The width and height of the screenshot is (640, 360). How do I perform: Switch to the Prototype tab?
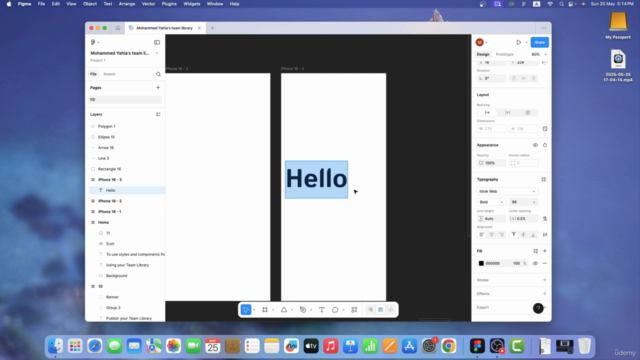click(x=504, y=54)
